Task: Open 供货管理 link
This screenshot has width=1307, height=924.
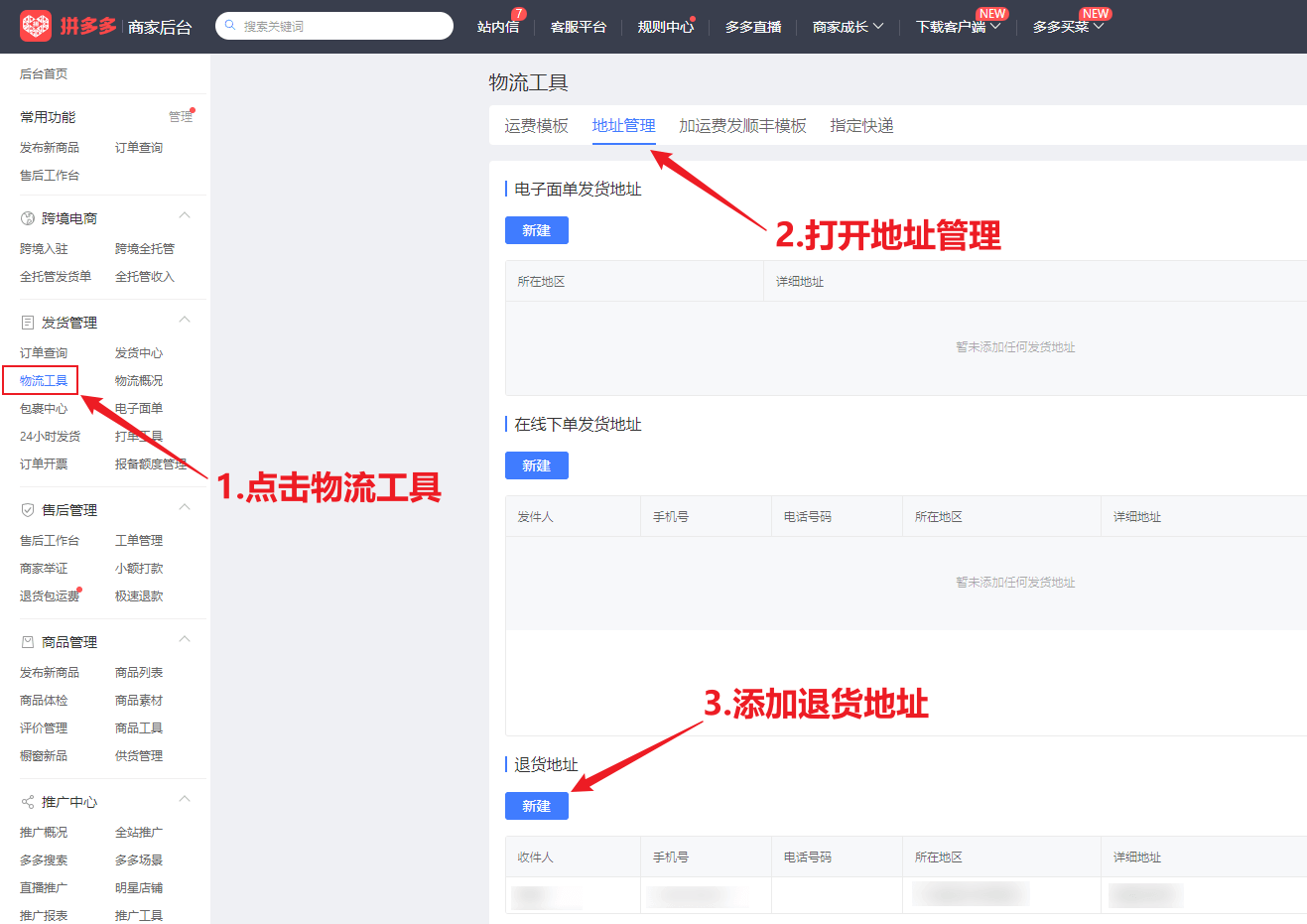Action: (x=139, y=756)
